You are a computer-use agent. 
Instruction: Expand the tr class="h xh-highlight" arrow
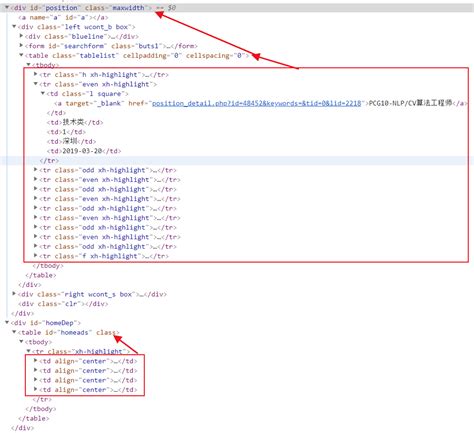[x=36, y=74]
